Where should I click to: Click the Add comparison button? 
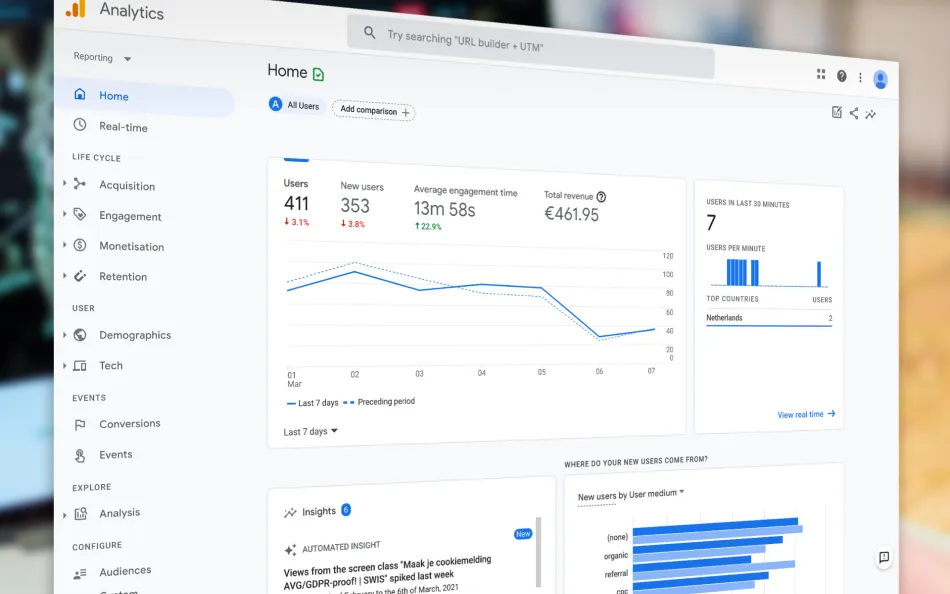click(372, 111)
